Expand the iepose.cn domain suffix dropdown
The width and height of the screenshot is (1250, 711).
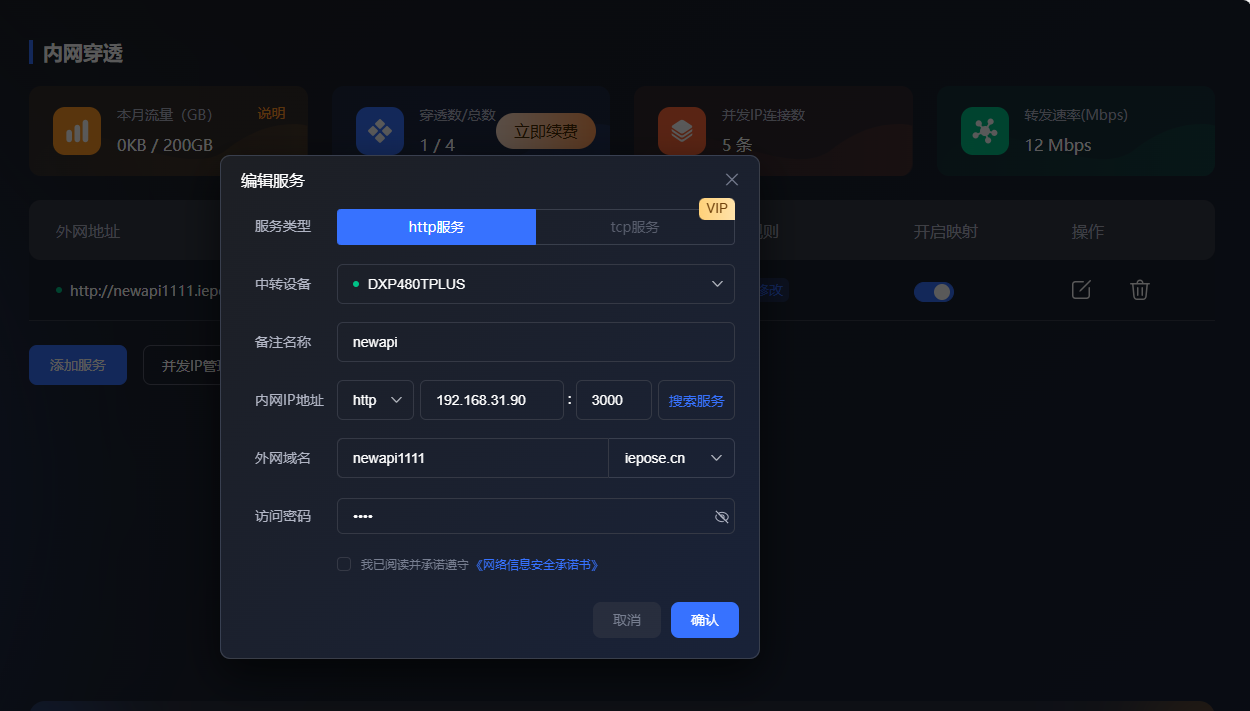click(671, 457)
